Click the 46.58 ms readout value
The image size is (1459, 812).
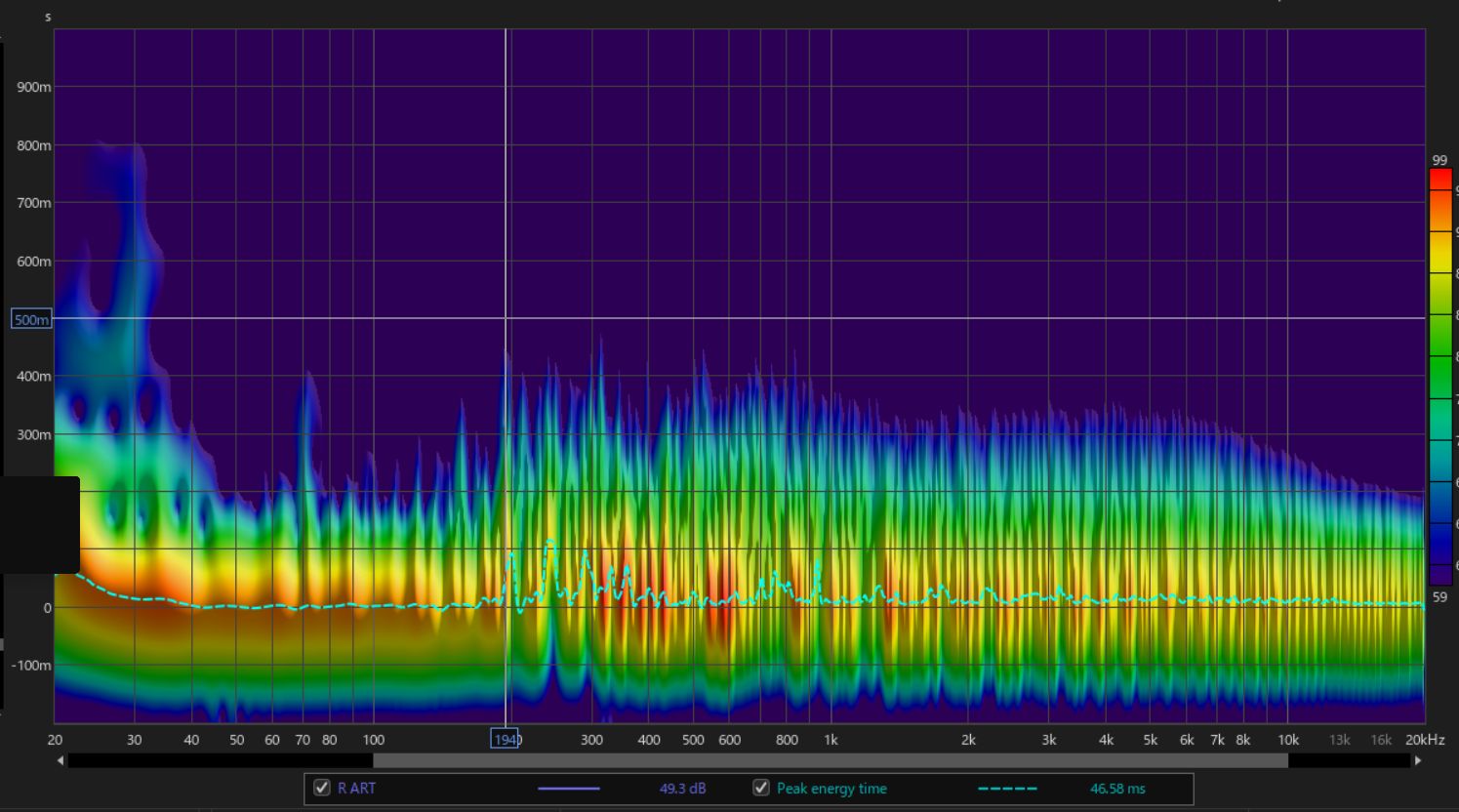click(1117, 789)
